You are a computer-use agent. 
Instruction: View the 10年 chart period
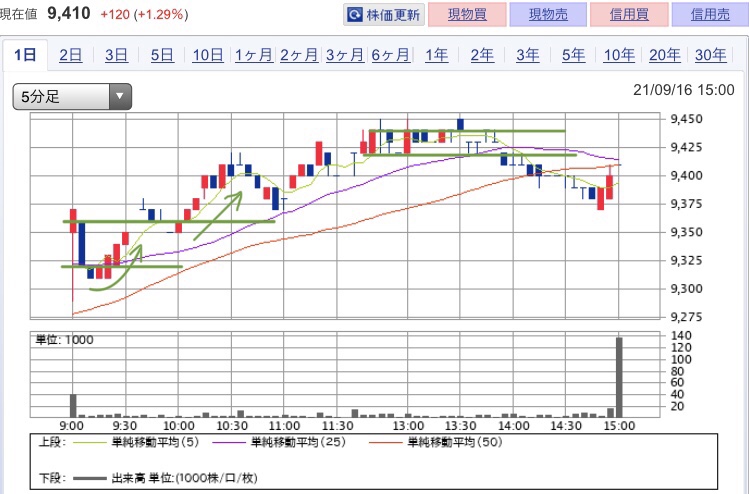[619, 55]
